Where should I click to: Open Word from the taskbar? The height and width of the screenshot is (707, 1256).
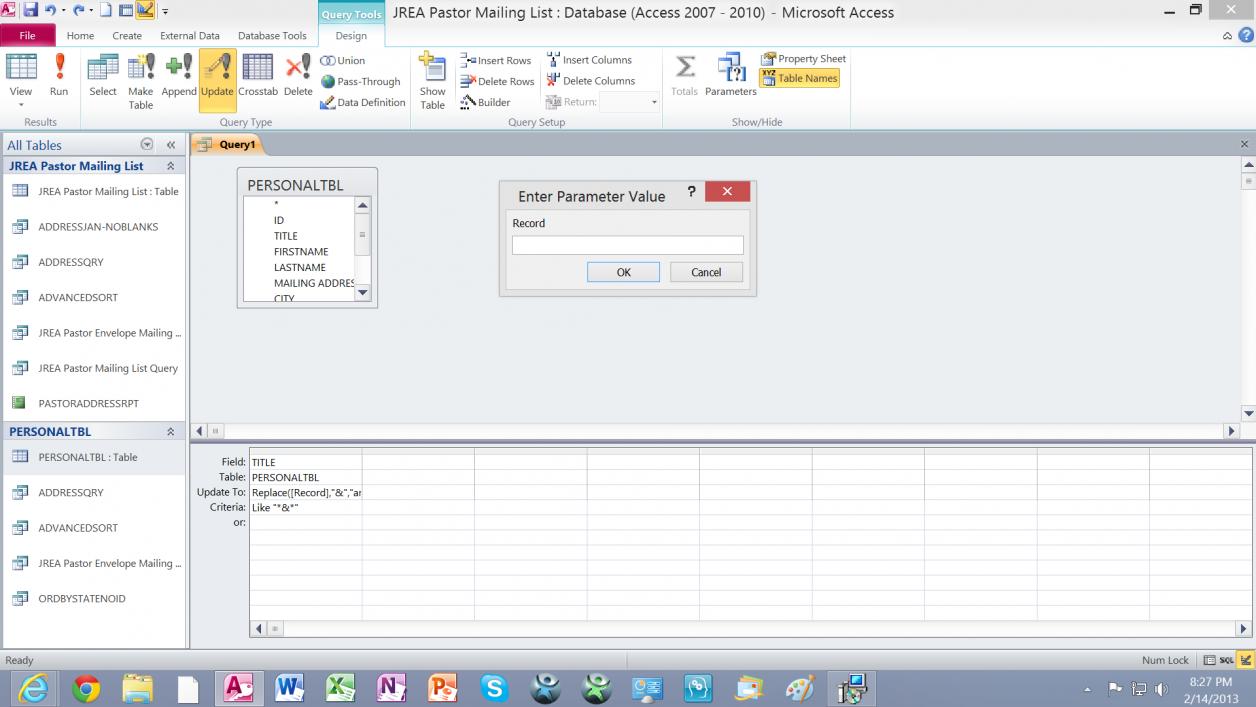pos(289,688)
